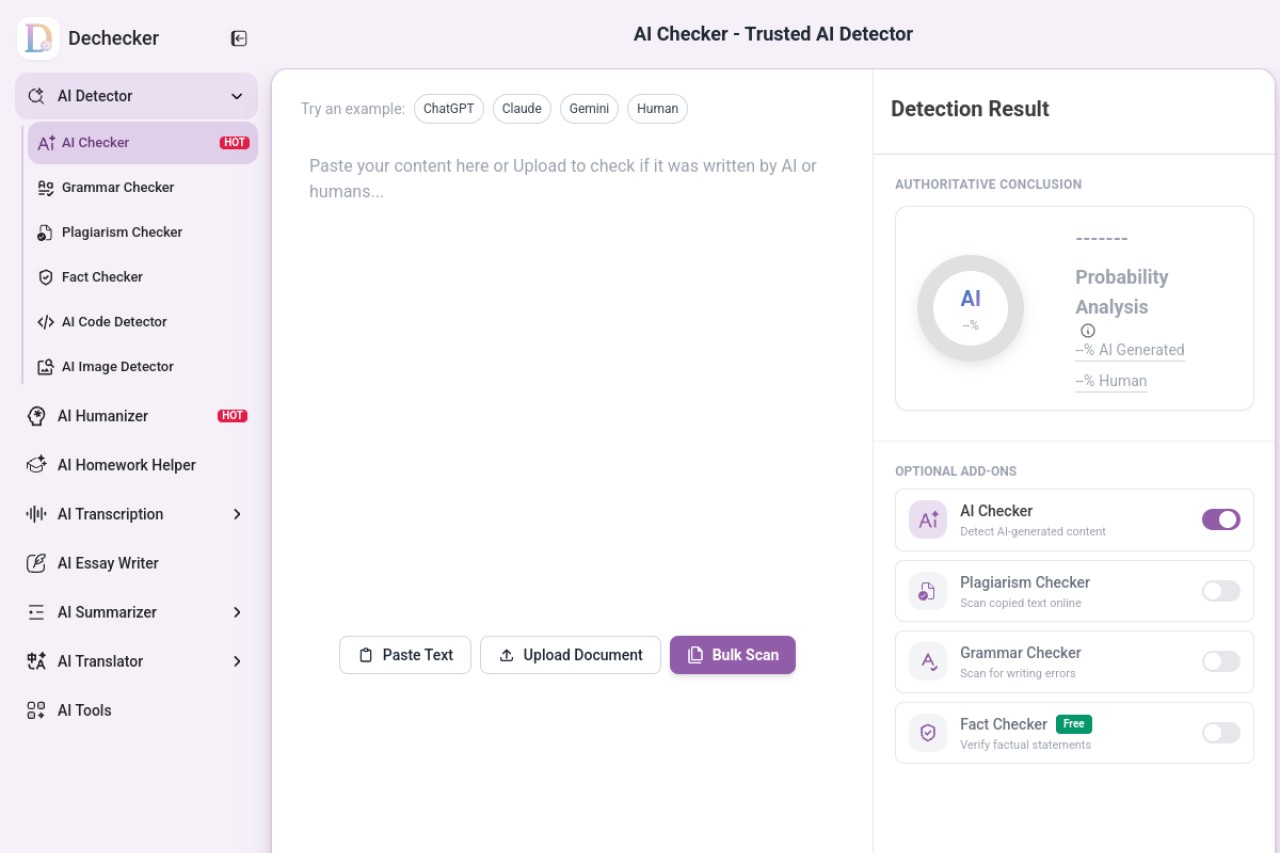
Task: Click the AI probability donut gauge
Action: point(970,308)
